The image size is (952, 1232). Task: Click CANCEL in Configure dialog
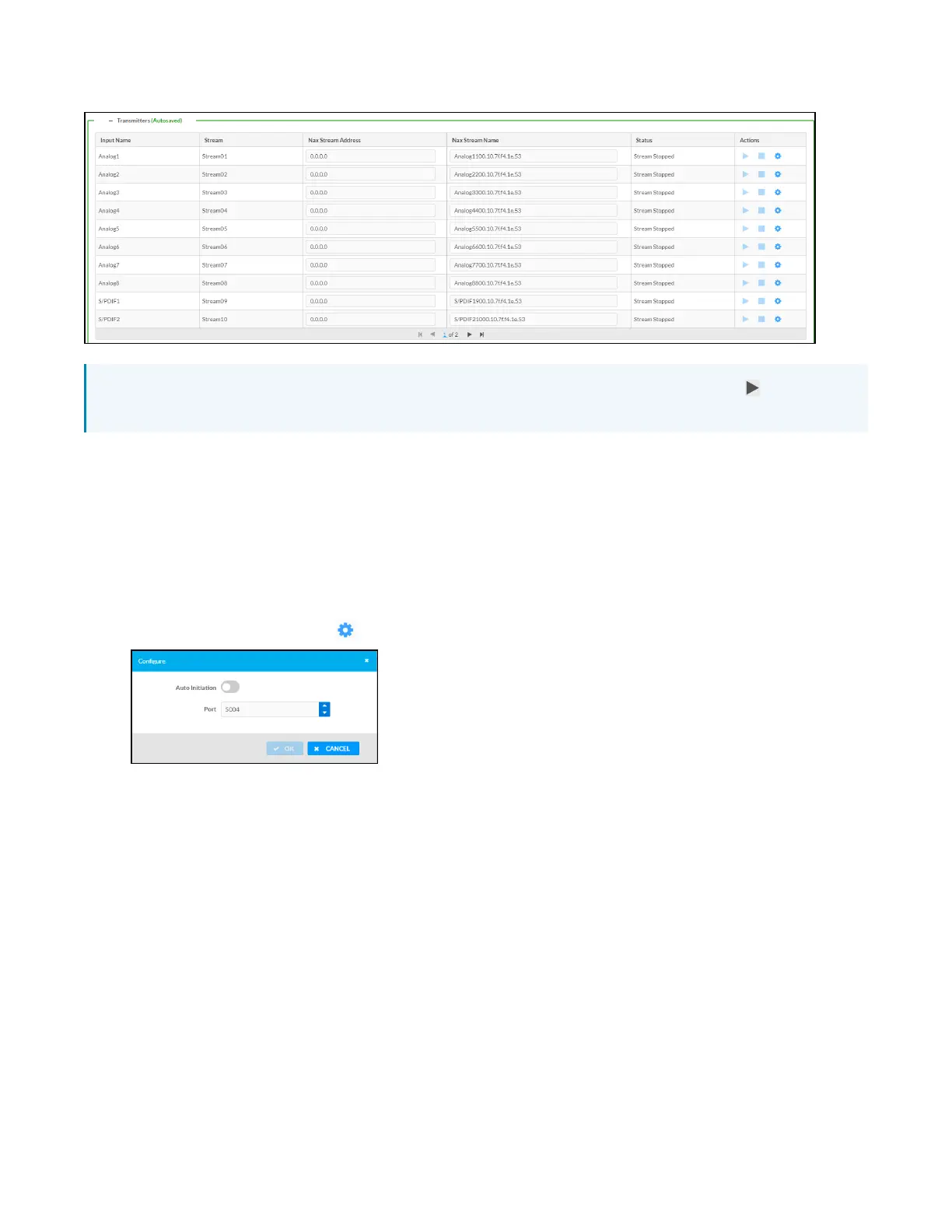333,748
